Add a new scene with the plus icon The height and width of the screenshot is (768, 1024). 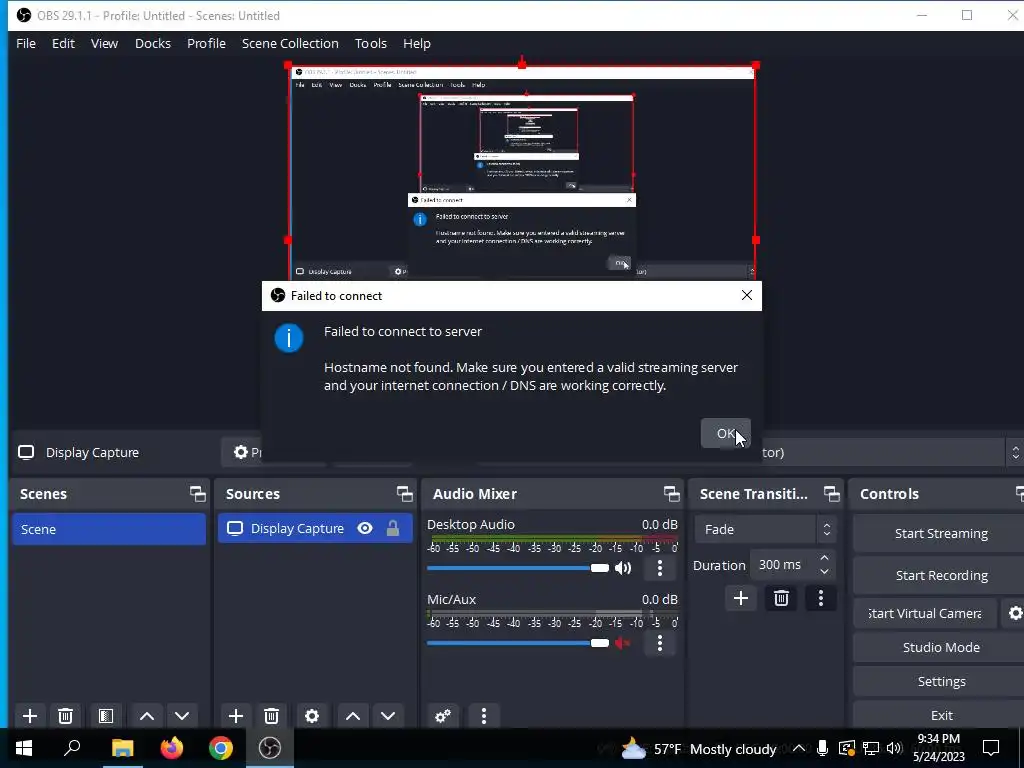(x=29, y=716)
